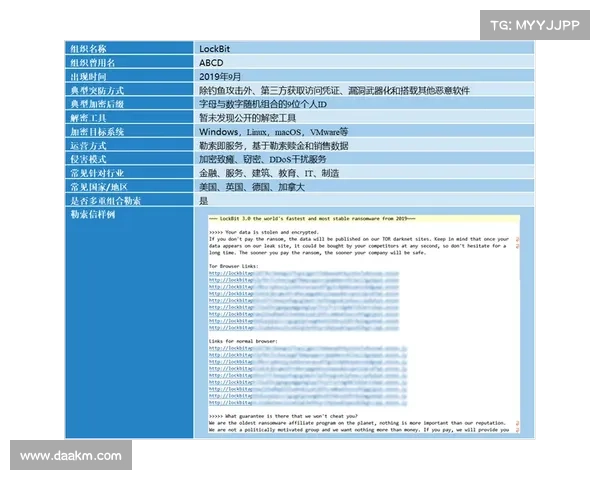Click the '出现时间' label cell

(x=129, y=76)
